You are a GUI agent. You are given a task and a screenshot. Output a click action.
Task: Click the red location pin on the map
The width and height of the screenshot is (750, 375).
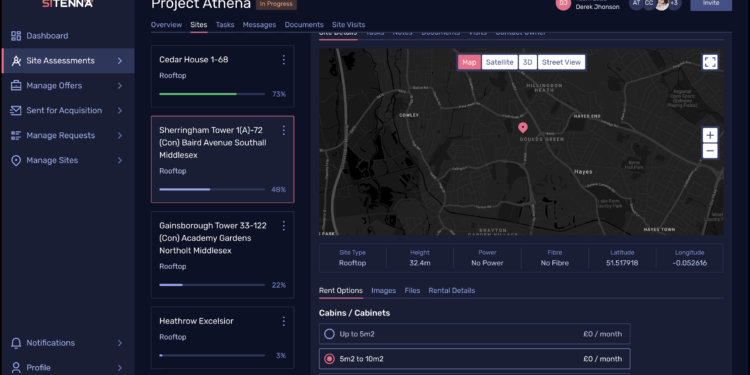(523, 127)
